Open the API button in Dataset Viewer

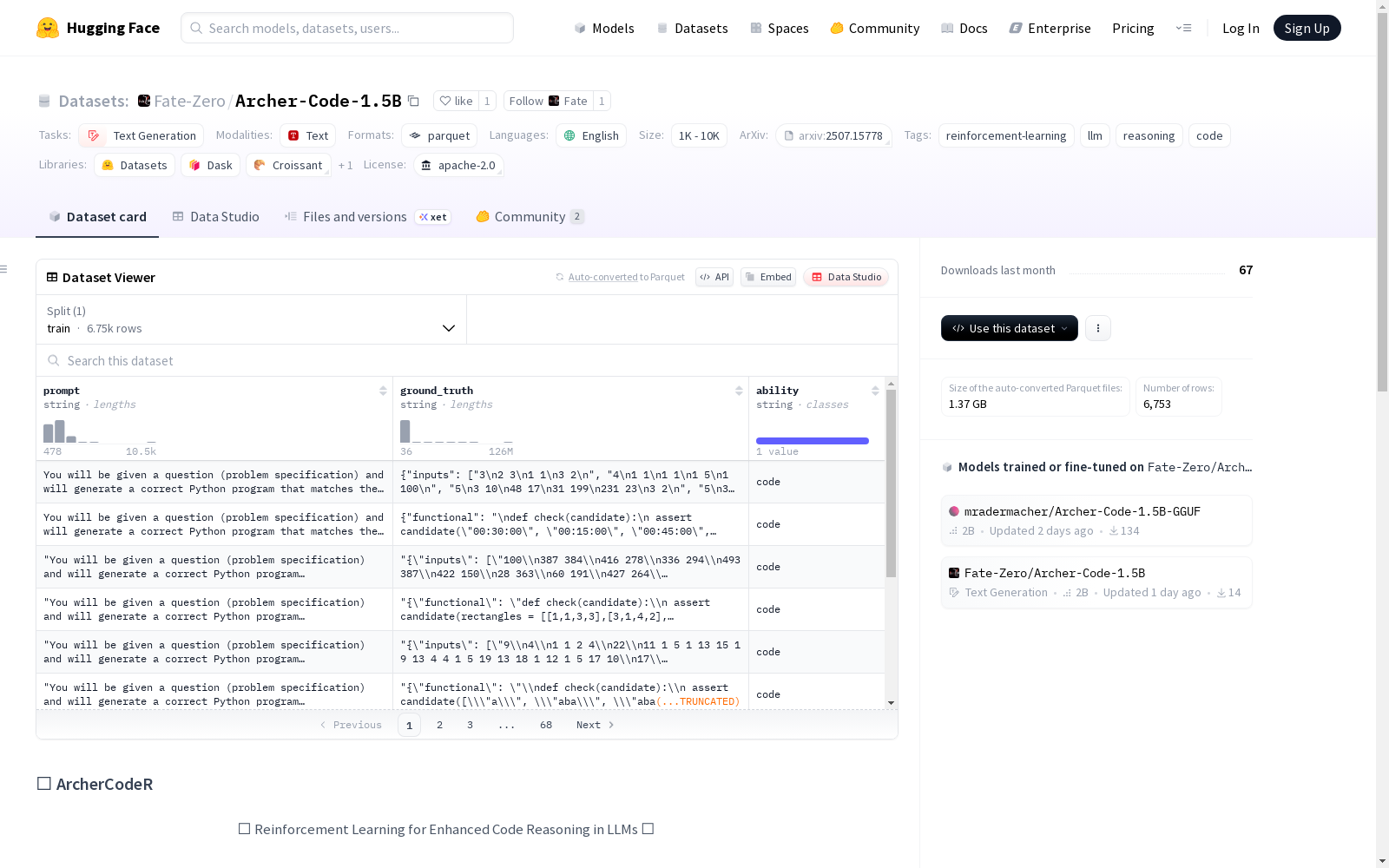[714, 277]
